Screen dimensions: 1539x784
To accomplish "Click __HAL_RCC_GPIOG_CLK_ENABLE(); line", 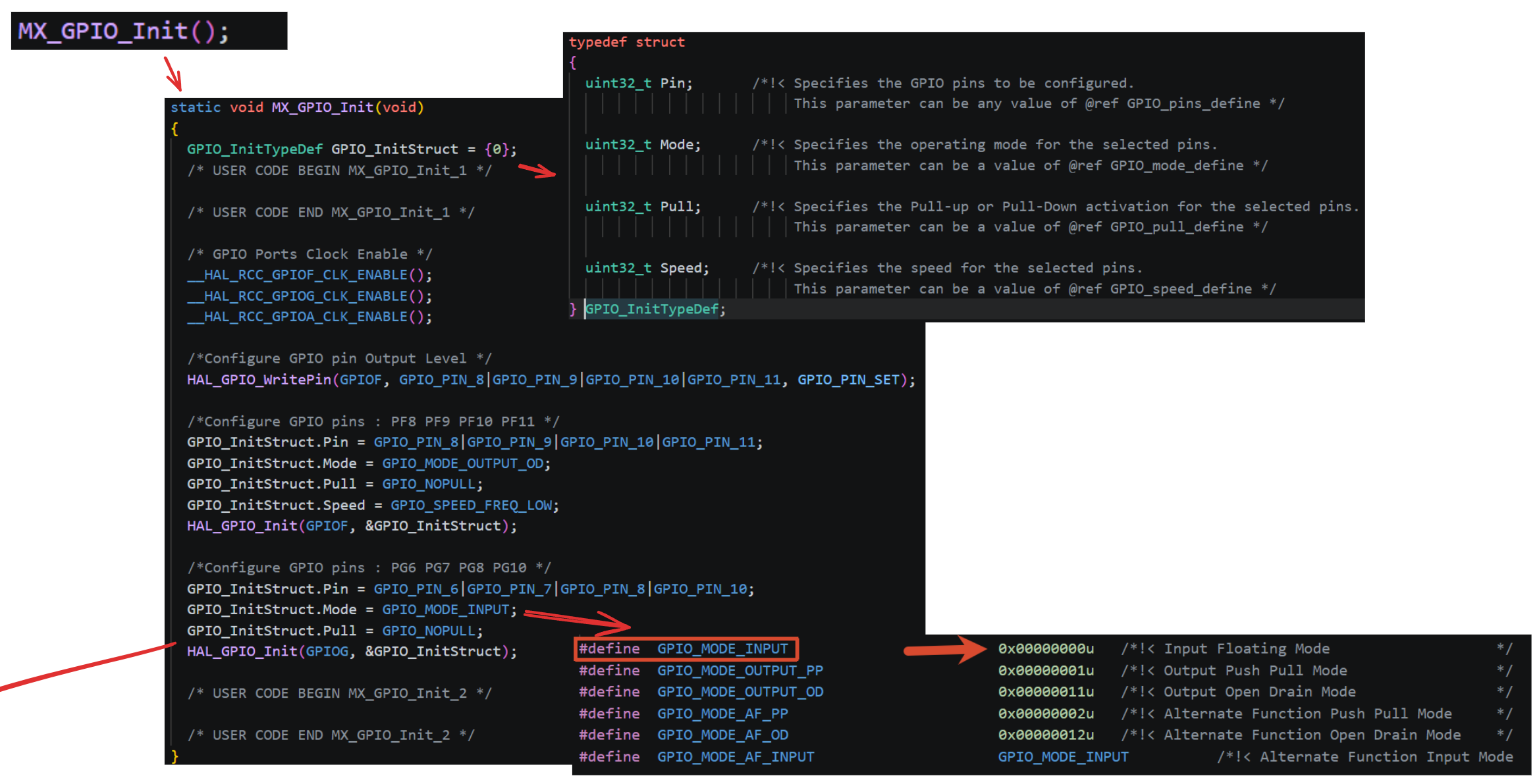I will point(310,296).
